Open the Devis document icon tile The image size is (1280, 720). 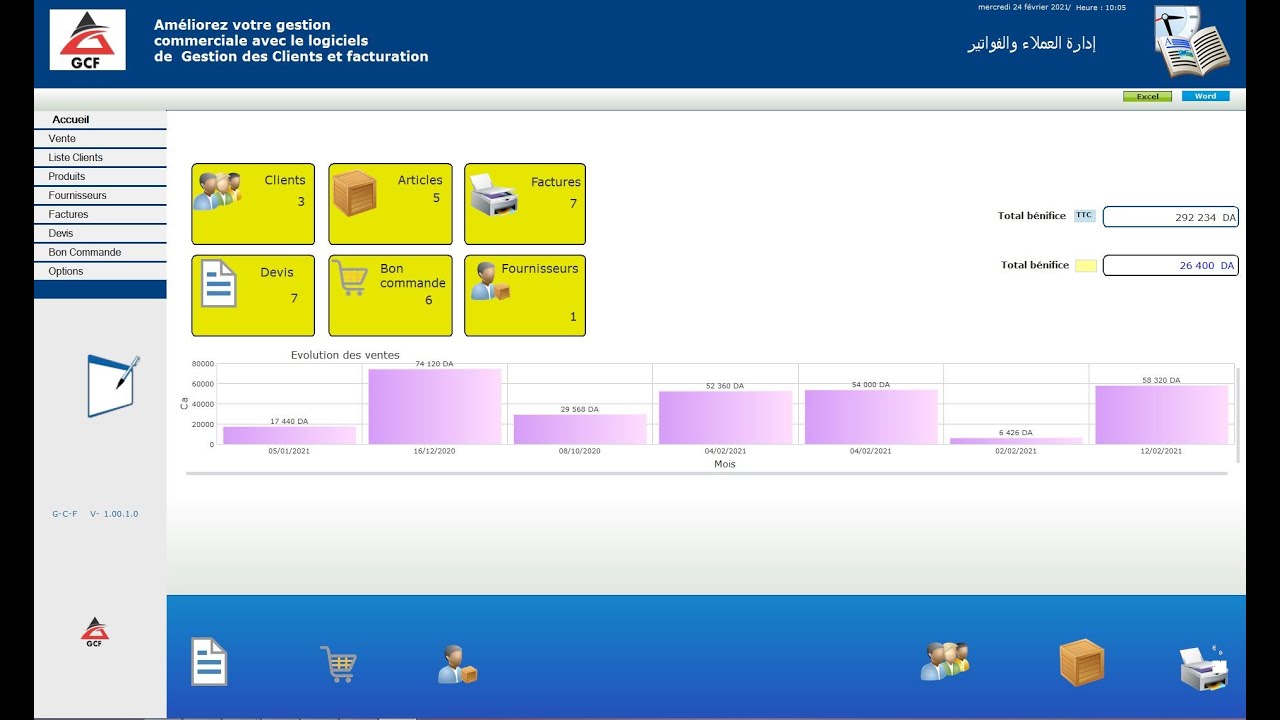tap(219, 283)
